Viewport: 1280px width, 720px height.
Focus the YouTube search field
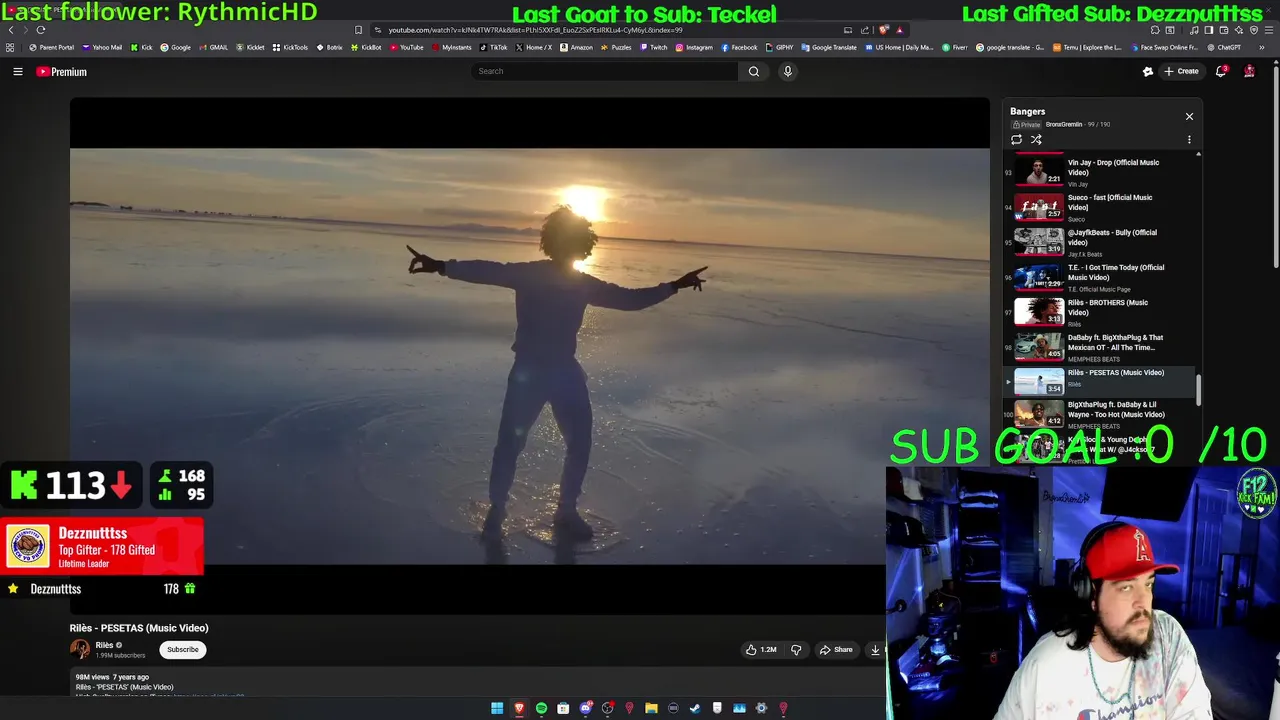tap(605, 71)
